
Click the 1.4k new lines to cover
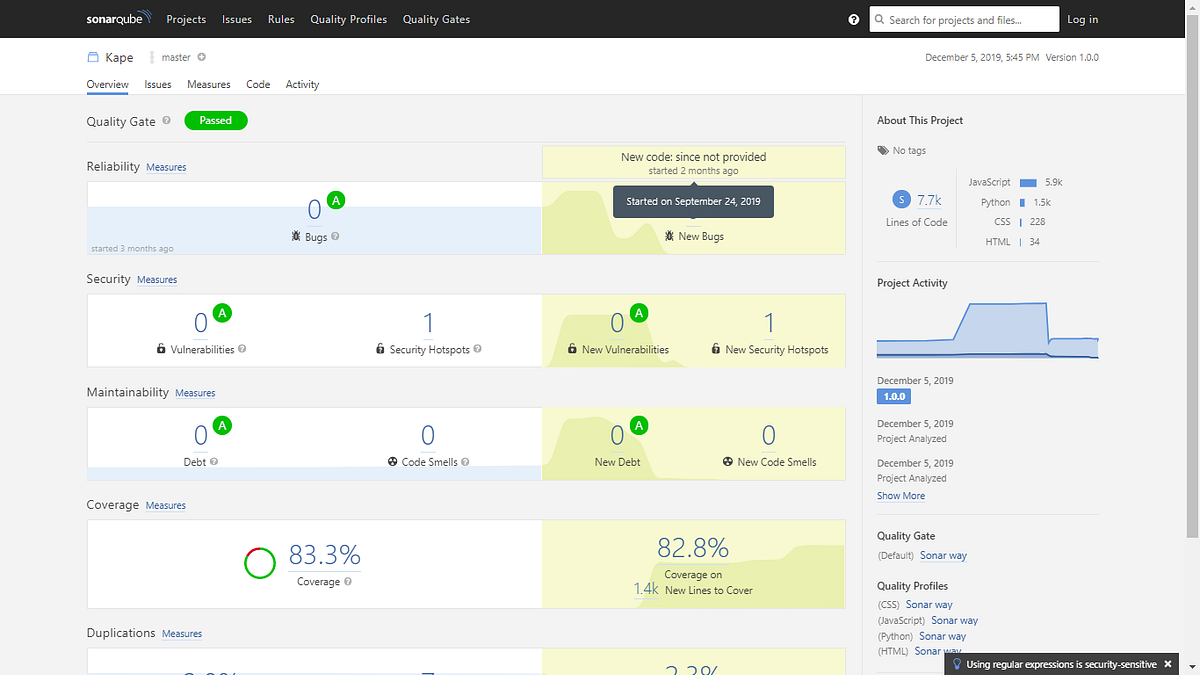646,590
